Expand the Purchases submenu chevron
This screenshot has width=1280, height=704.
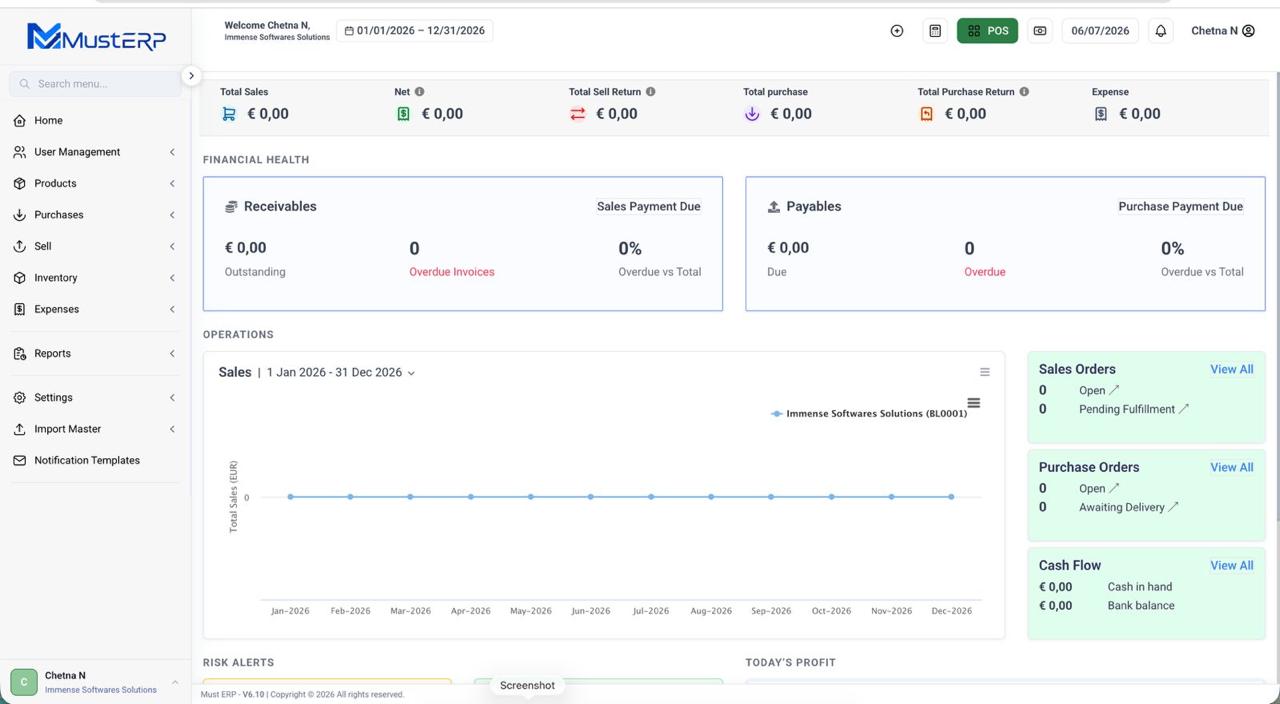pos(172,215)
